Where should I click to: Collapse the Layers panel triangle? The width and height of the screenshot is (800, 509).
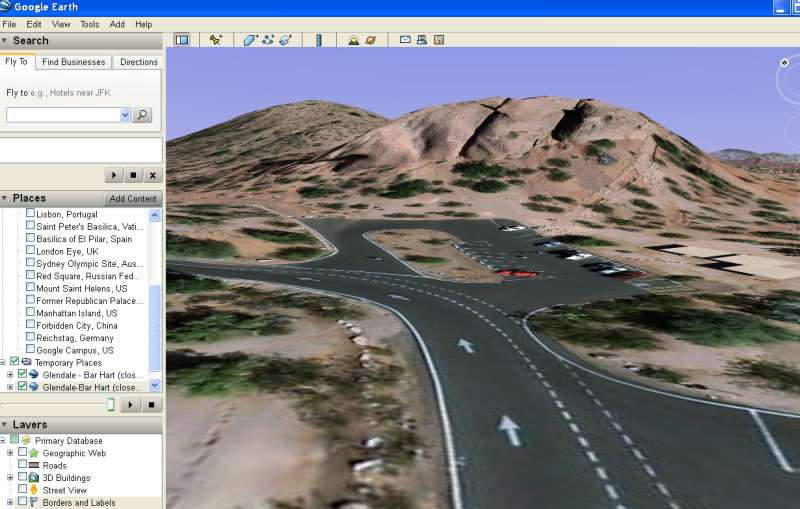[x=4, y=424]
